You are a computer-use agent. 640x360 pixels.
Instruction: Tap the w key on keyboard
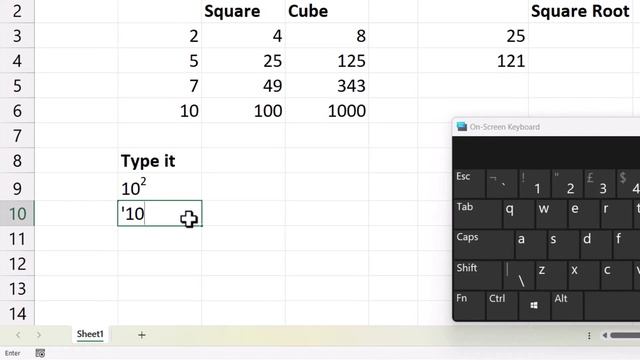tap(551, 213)
